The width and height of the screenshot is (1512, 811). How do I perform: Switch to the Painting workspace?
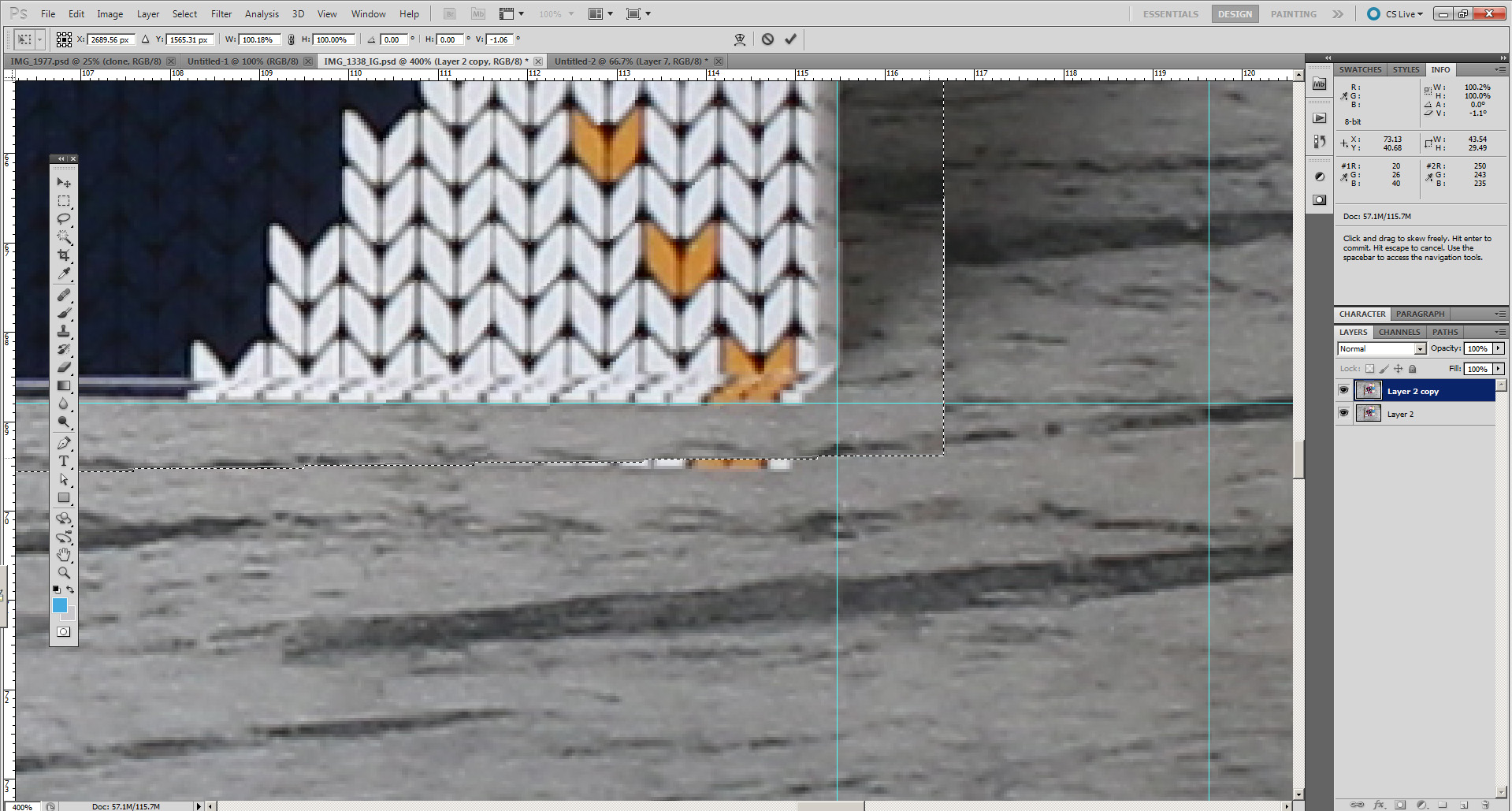(x=1293, y=14)
